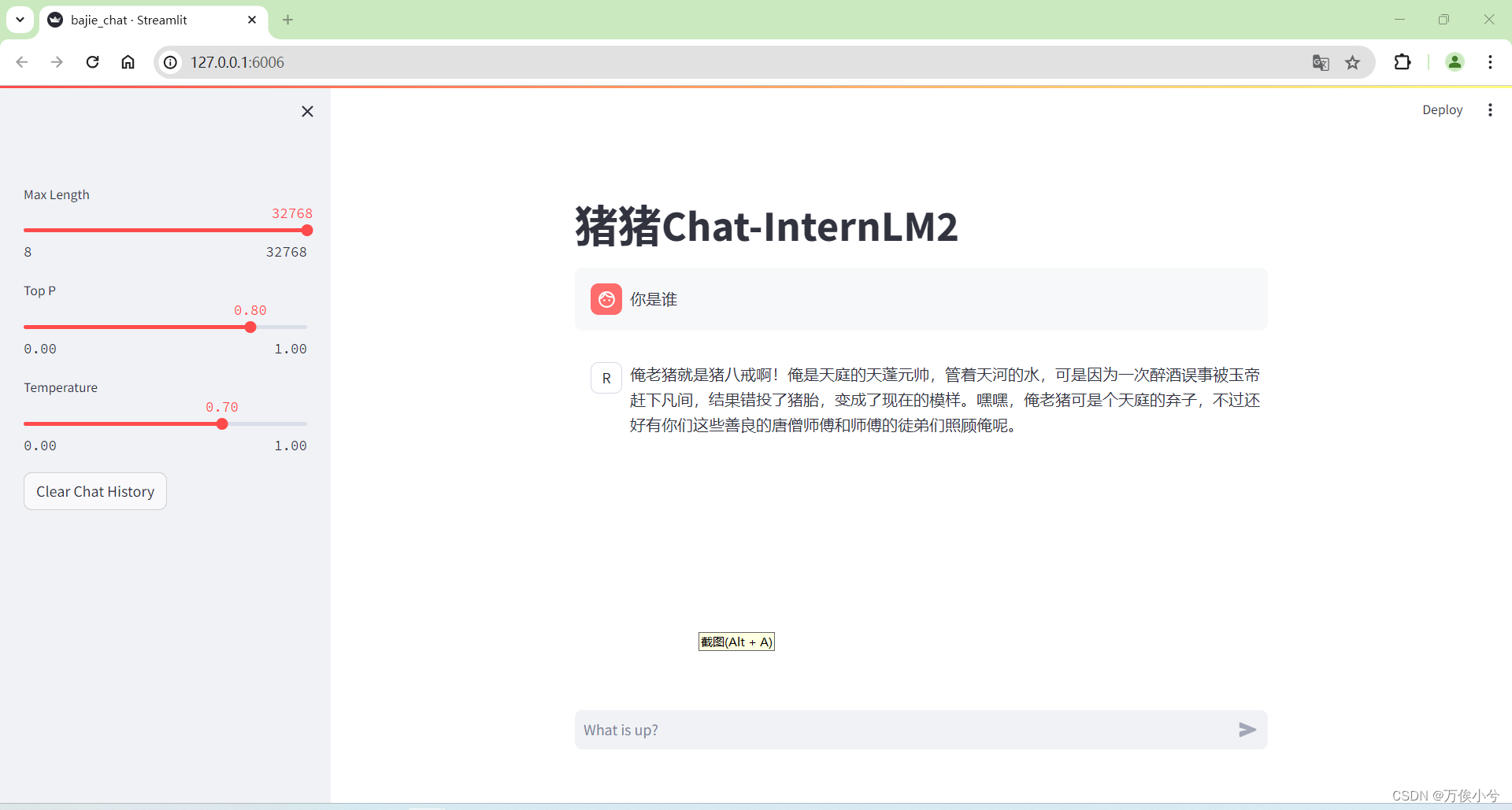Click the pig avatar next to user message
Viewport: 1512px width, 810px height.
(x=606, y=299)
